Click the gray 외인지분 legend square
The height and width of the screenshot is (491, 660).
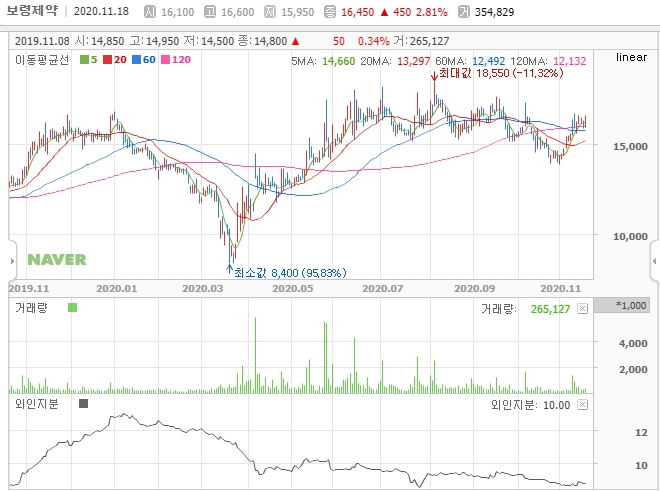coord(83,404)
